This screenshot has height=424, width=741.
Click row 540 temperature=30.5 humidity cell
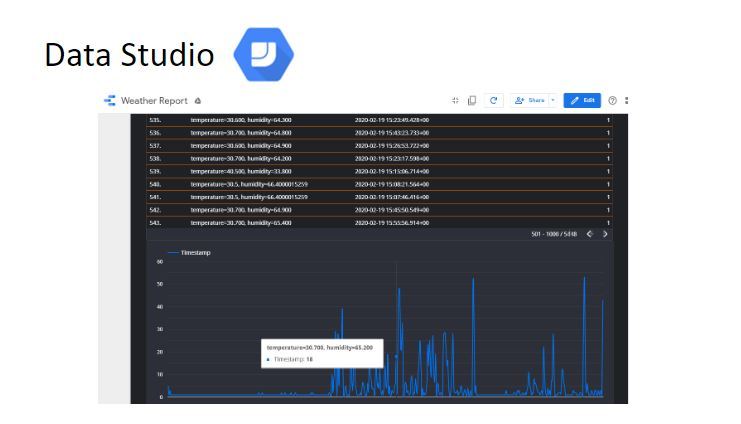(249, 184)
